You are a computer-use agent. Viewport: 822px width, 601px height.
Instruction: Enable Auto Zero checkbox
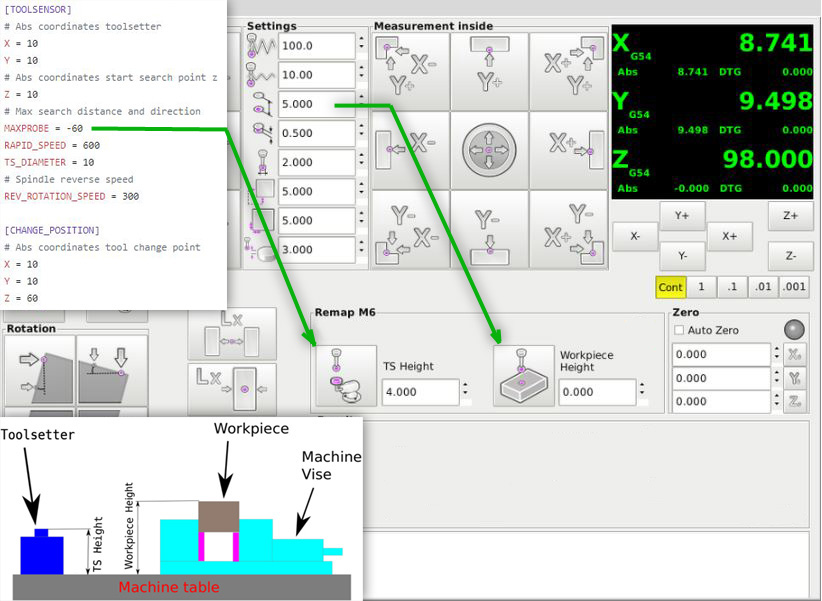[679, 330]
